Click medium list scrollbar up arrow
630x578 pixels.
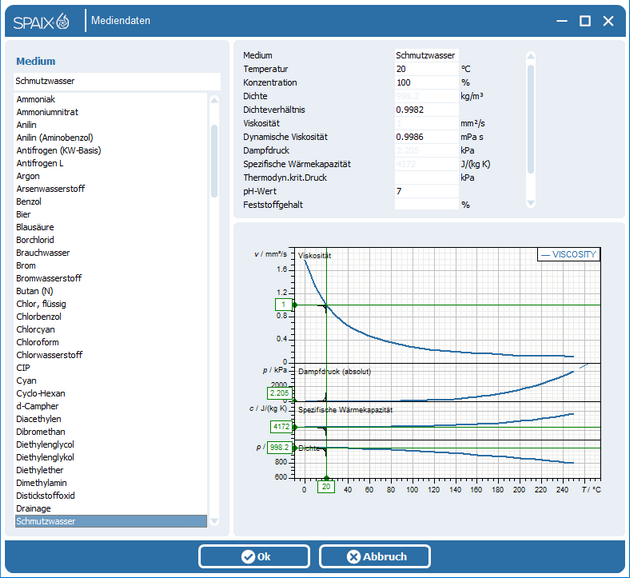click(214, 100)
